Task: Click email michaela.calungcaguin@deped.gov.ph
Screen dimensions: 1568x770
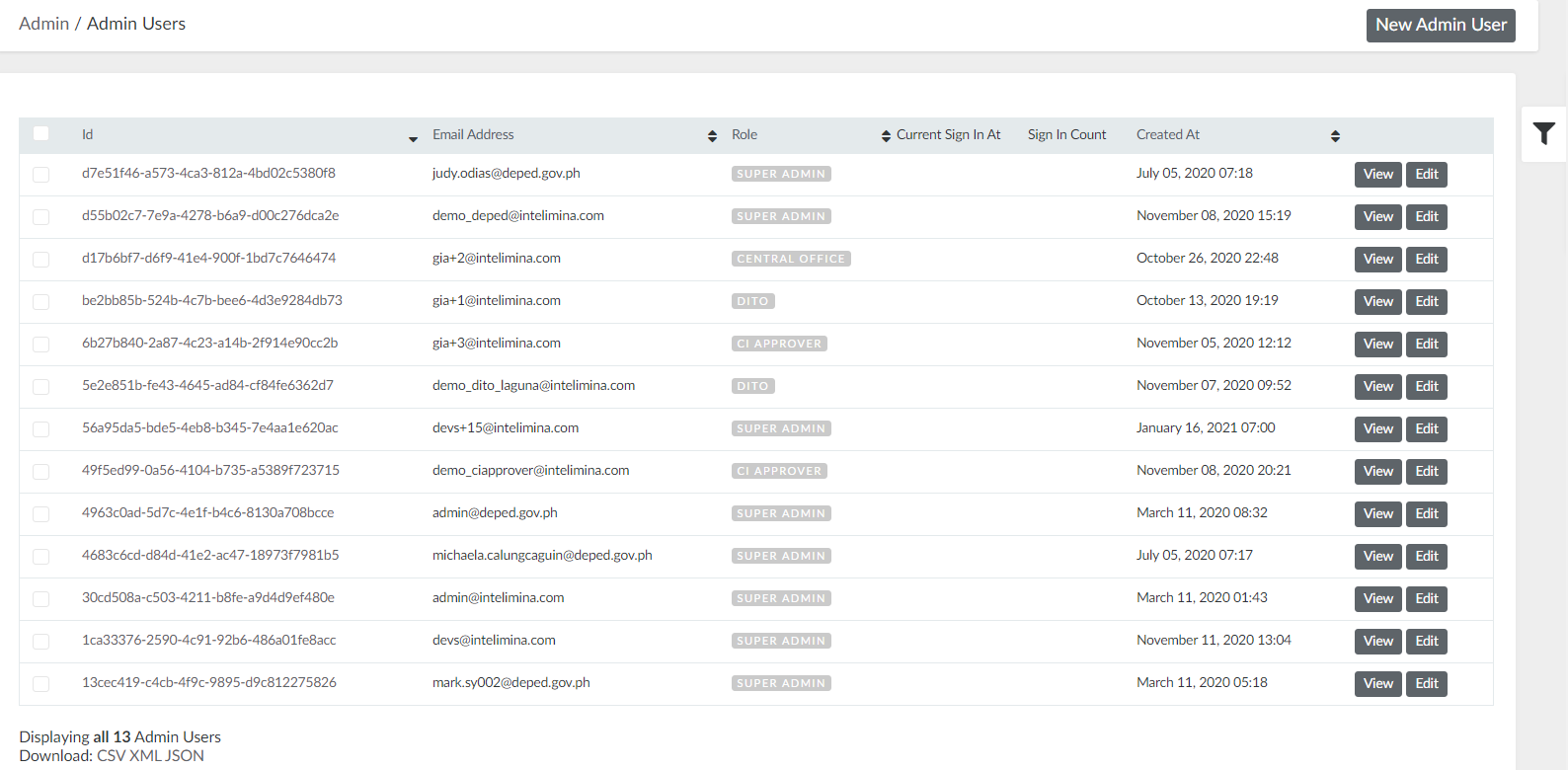Action: point(542,555)
